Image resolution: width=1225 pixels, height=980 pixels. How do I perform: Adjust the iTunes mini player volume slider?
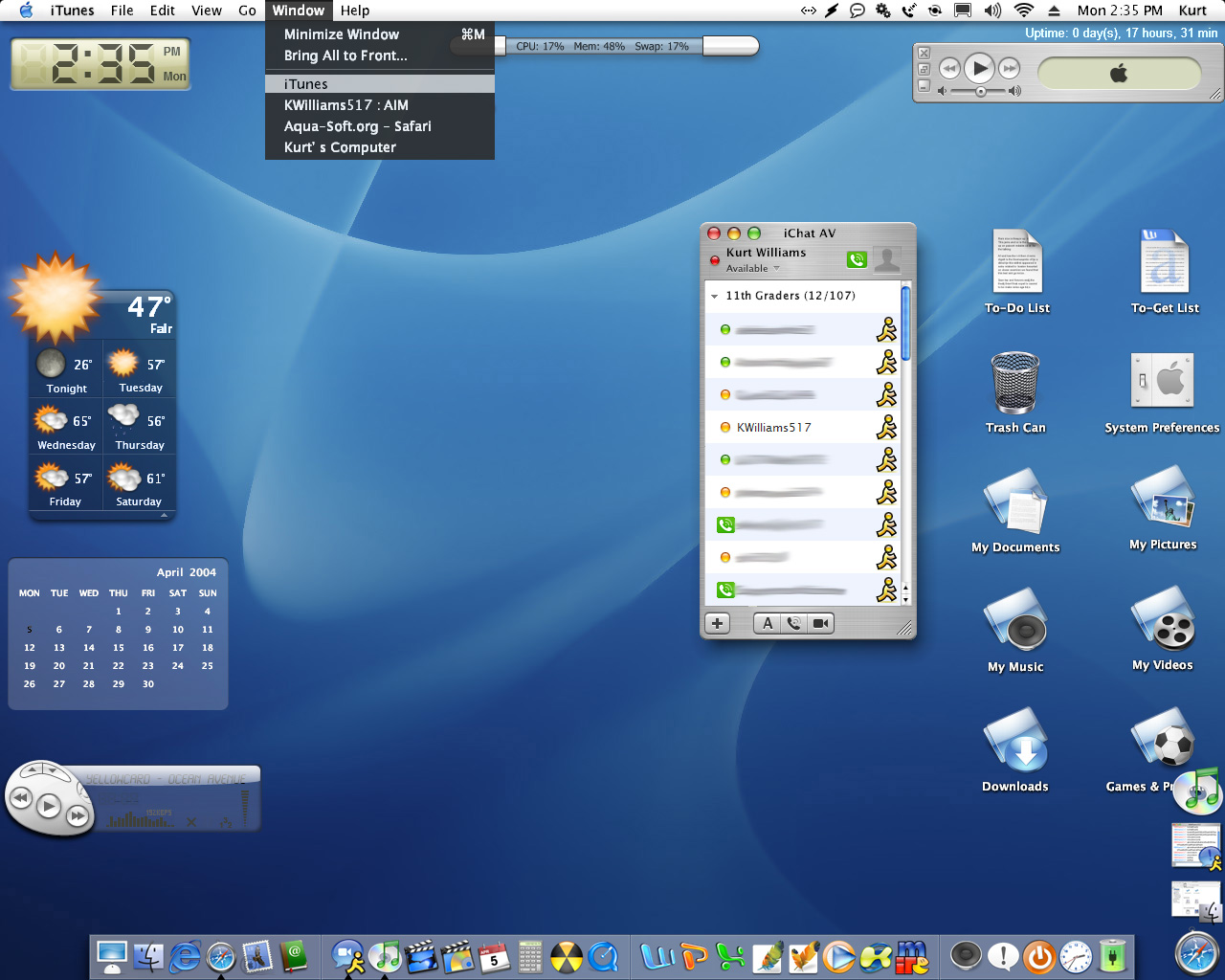click(981, 92)
